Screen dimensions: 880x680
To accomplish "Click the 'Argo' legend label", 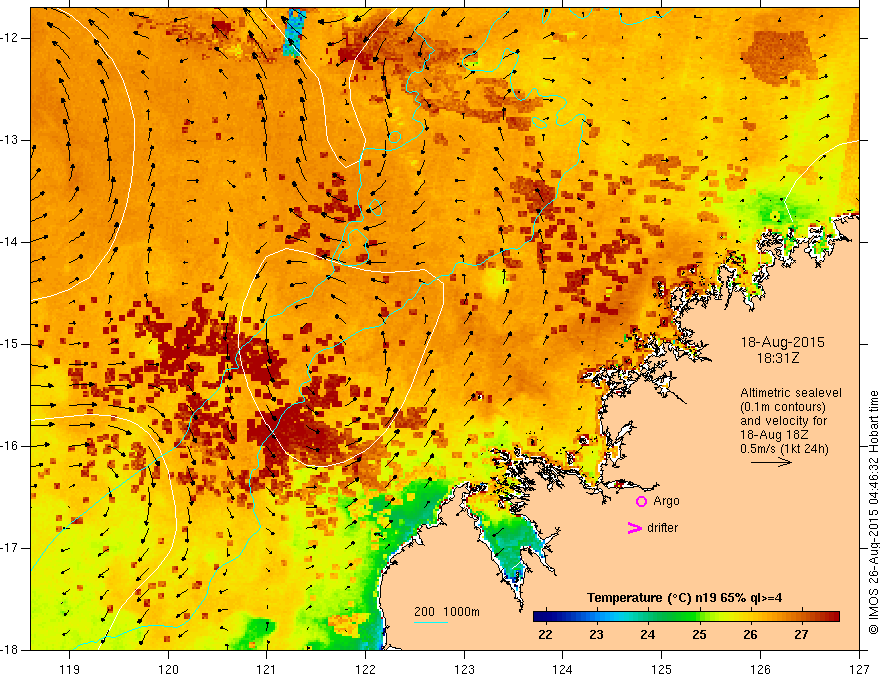I will pyautogui.click(x=666, y=501).
